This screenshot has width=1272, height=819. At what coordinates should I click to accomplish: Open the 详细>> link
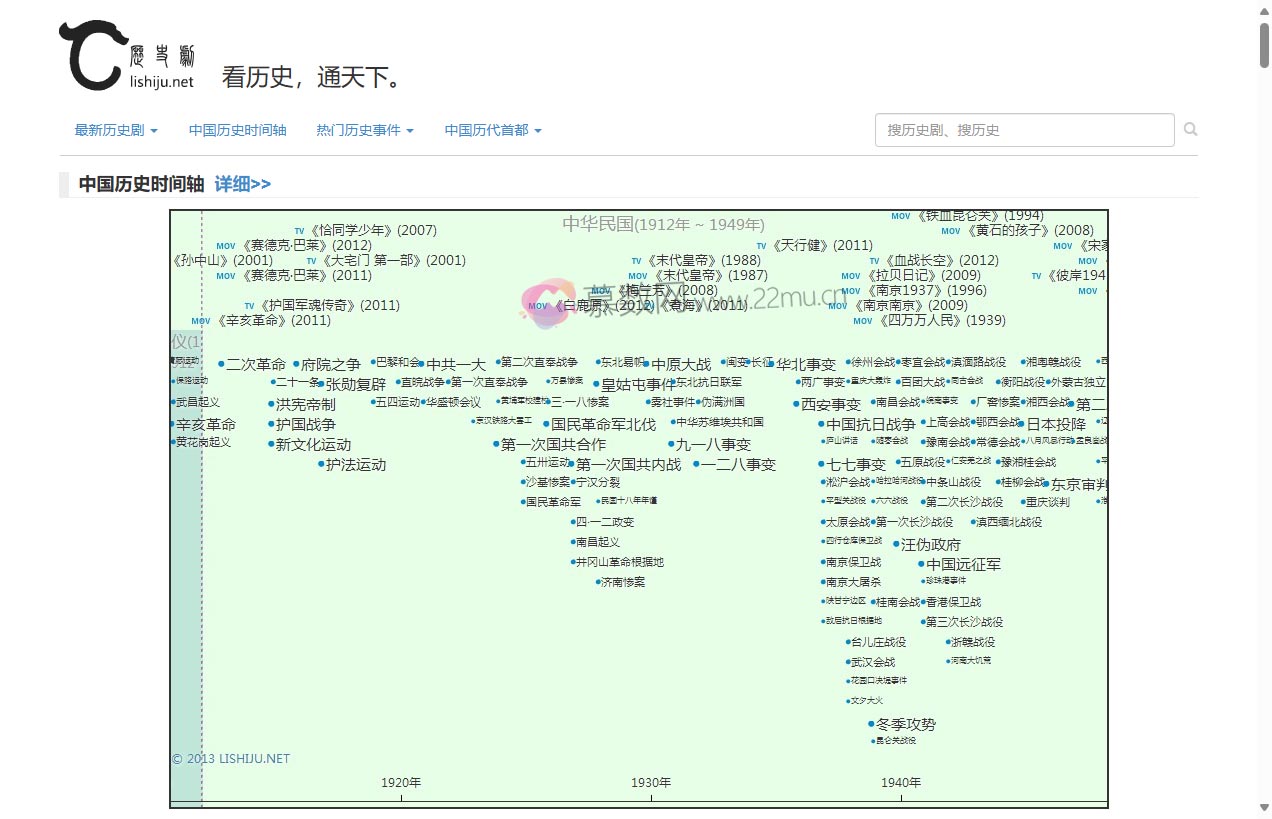[x=242, y=184]
